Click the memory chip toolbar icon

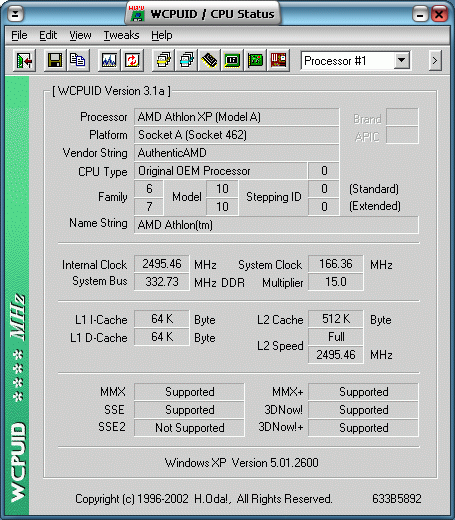click(x=209, y=60)
